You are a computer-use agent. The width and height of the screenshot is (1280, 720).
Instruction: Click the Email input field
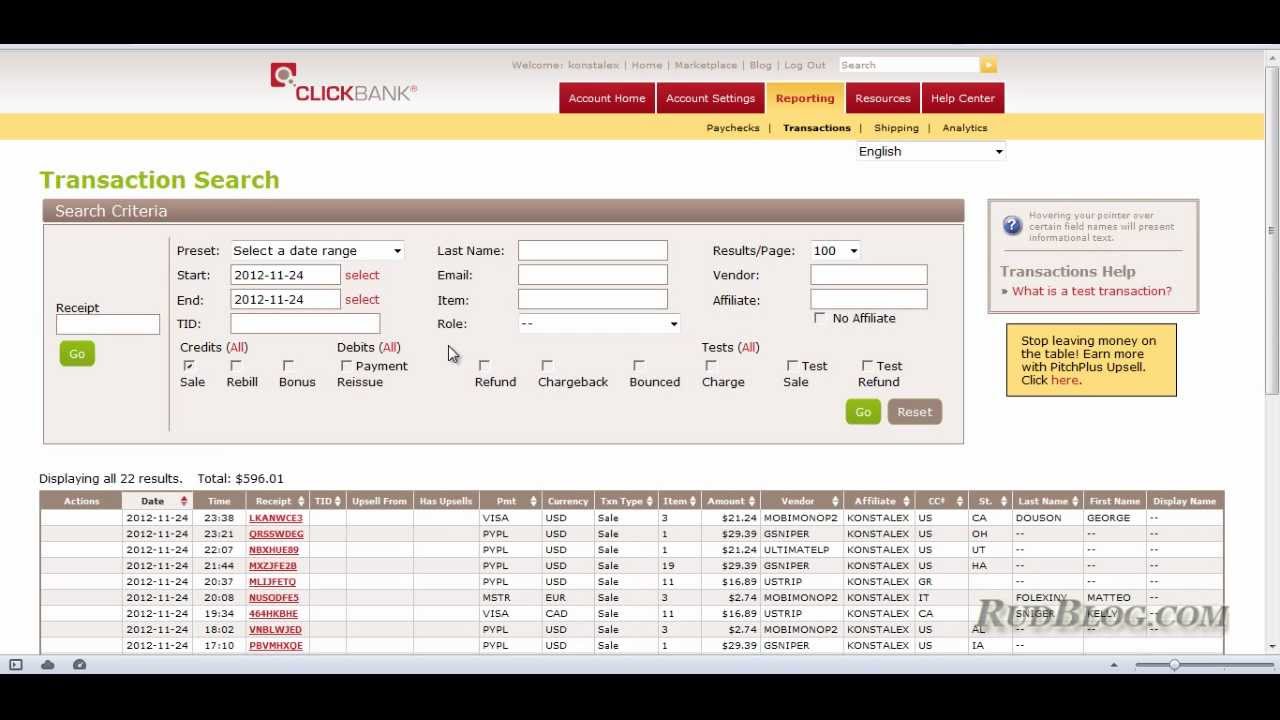593,275
